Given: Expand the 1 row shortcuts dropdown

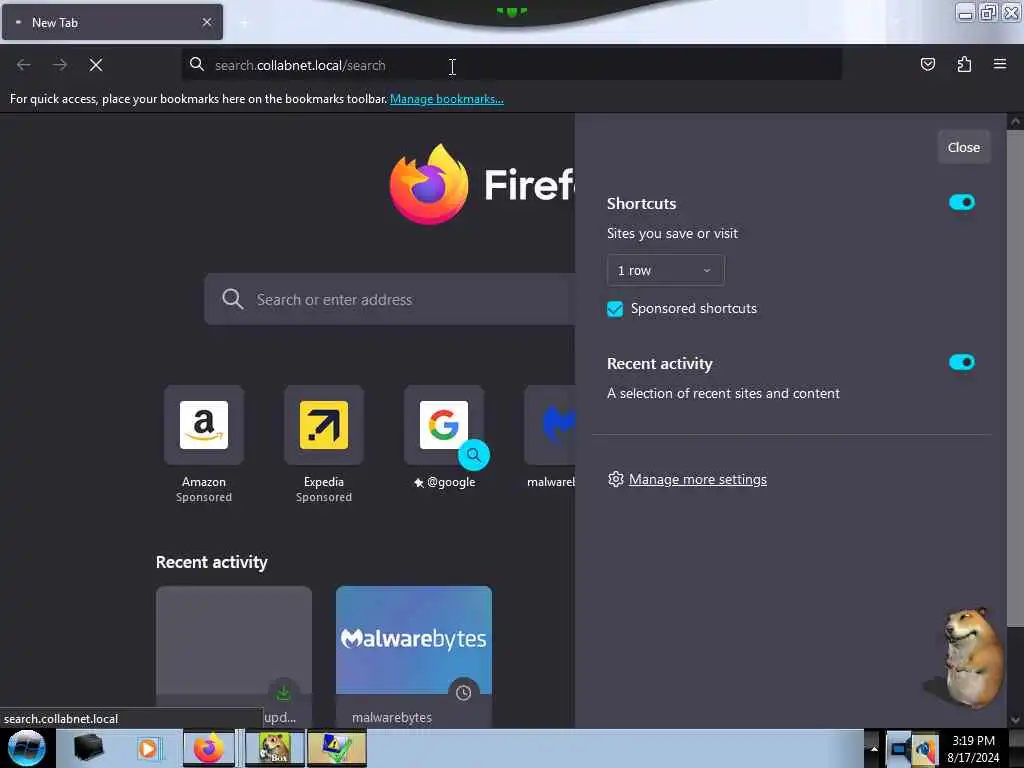Looking at the screenshot, I should 665,270.
